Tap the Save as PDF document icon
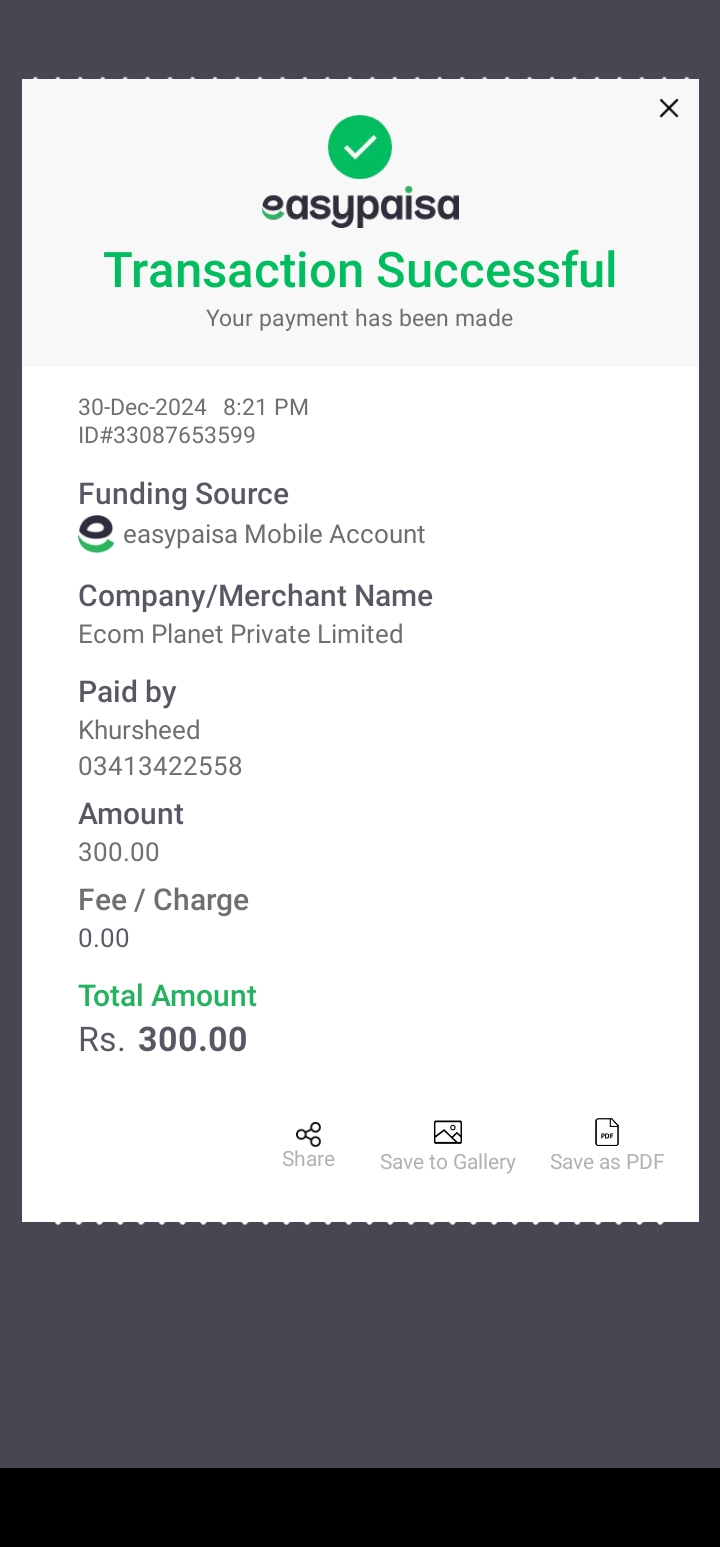This screenshot has width=720, height=1547. click(x=607, y=1132)
